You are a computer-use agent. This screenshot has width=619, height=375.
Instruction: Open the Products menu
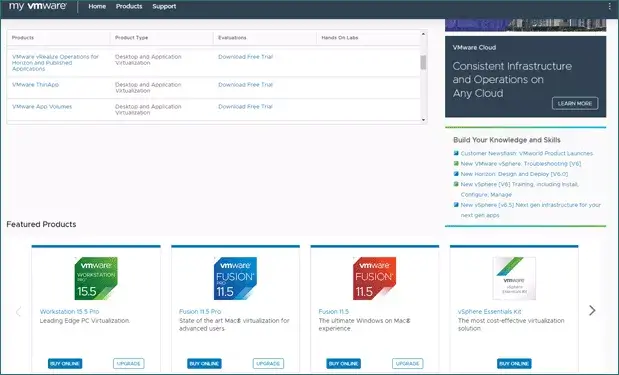[129, 6]
